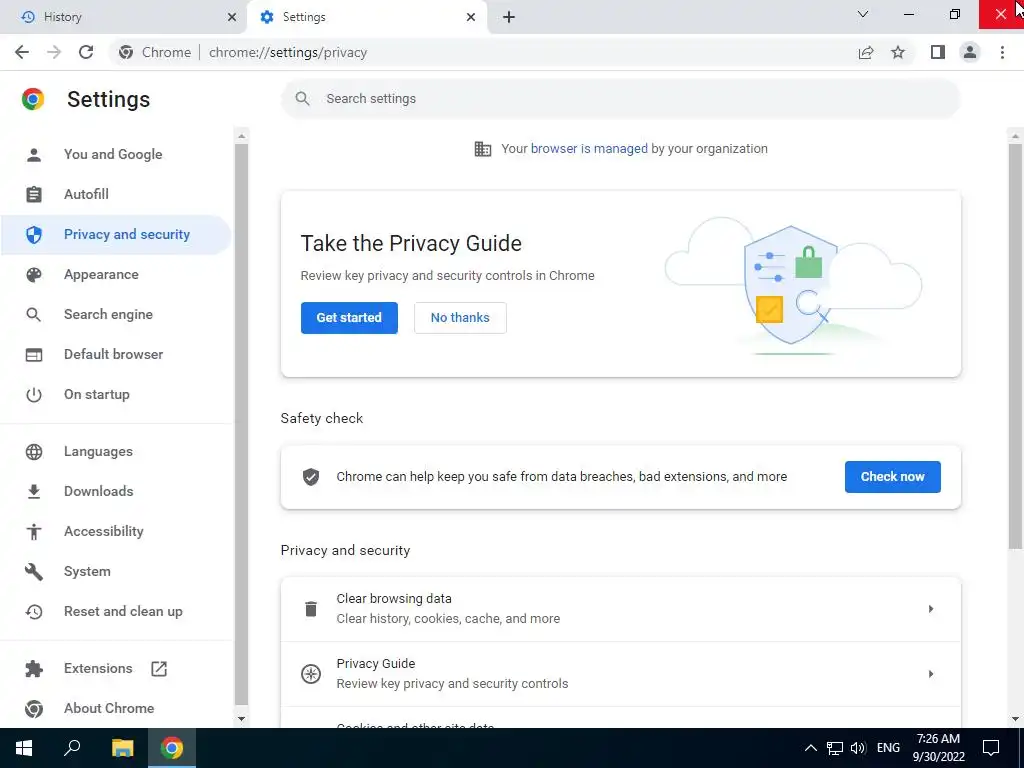Click the Extensions external-link icon
Image resolution: width=1024 pixels, height=768 pixels.
[x=159, y=669]
